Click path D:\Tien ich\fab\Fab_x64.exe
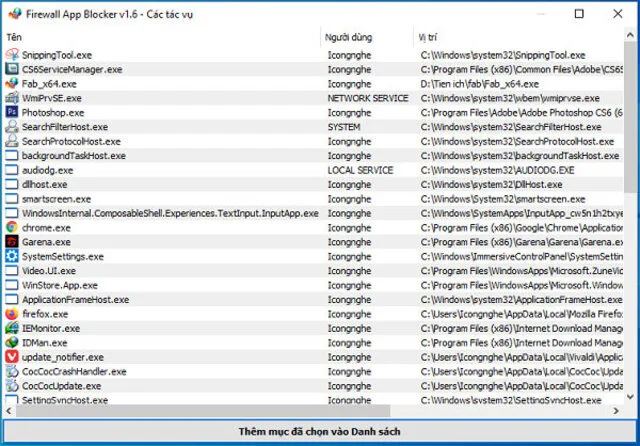Screen dimensions: 640x446 click(480, 84)
